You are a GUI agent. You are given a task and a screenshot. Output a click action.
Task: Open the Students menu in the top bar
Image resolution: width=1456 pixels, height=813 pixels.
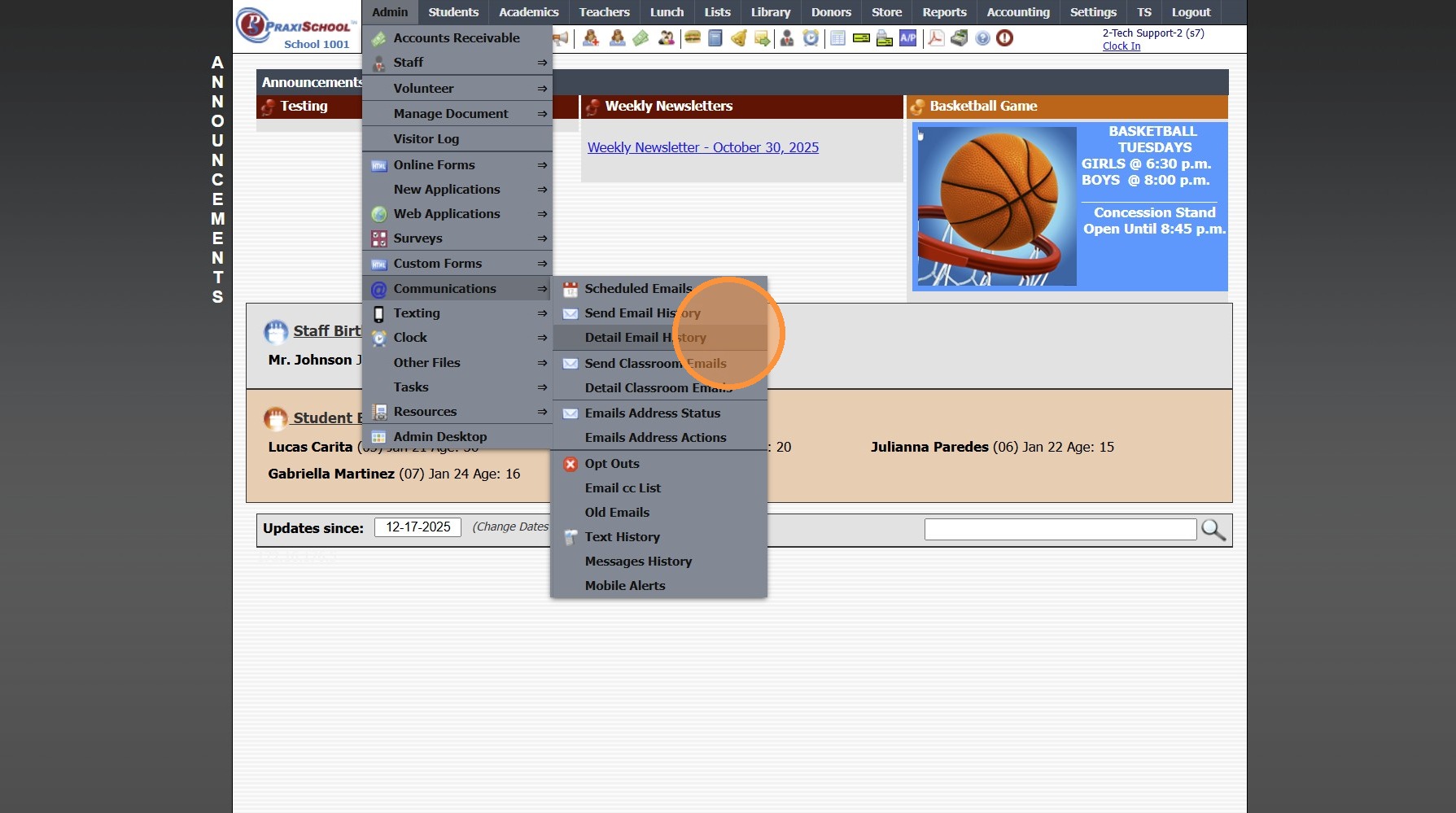[453, 12]
